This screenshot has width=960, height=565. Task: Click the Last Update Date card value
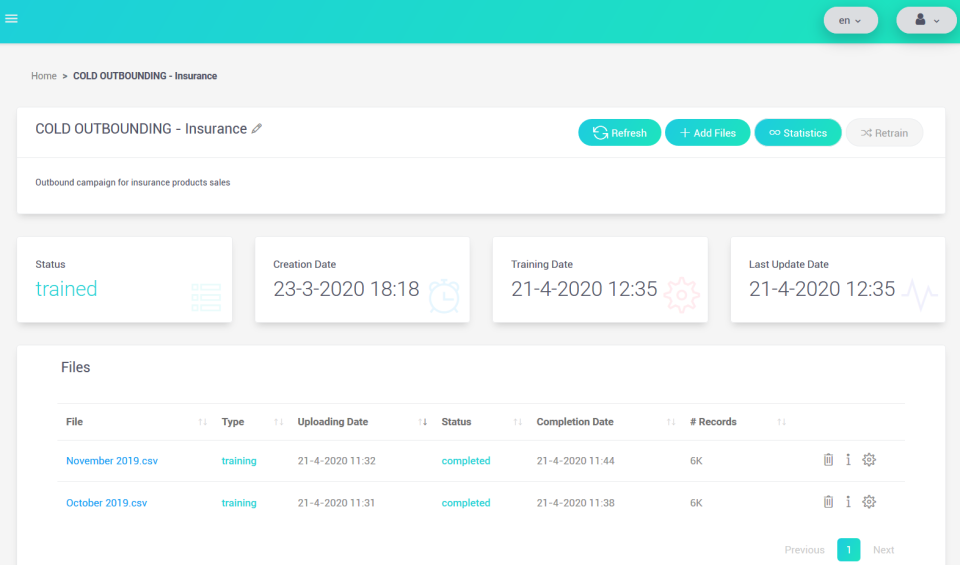click(x=822, y=288)
